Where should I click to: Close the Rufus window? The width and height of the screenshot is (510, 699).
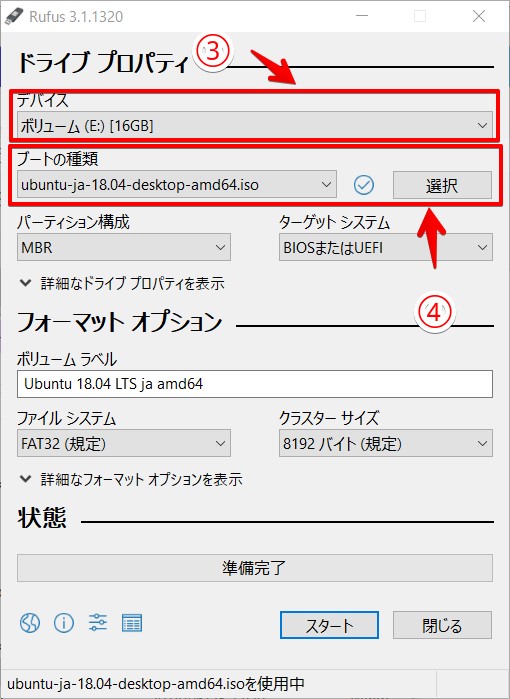click(x=479, y=16)
